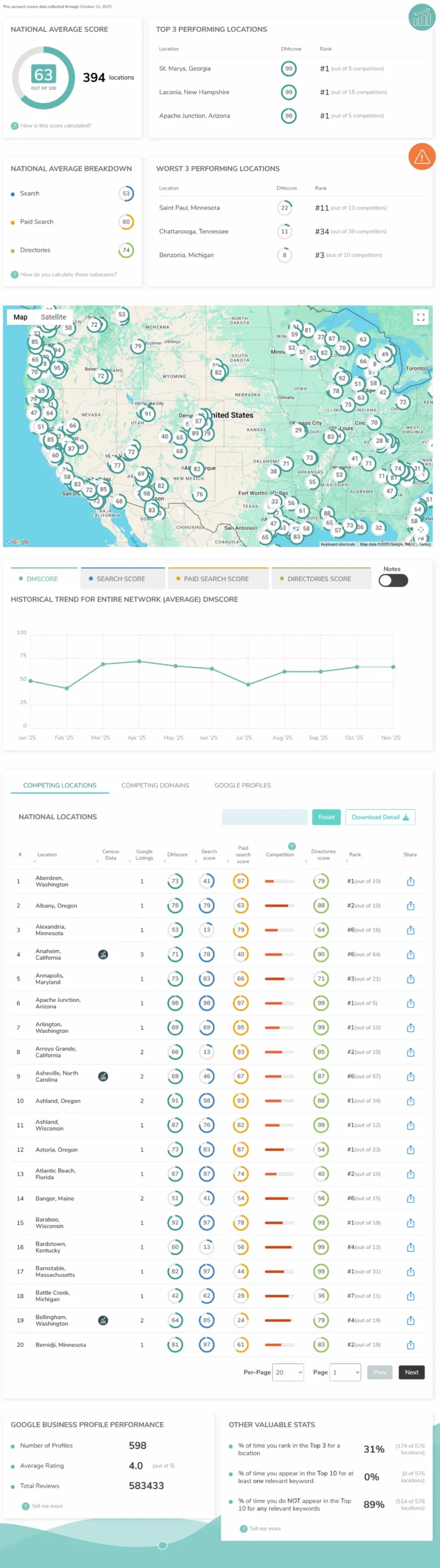Click orange warning alert icon
This screenshot has height=1568, width=440.
[422, 158]
